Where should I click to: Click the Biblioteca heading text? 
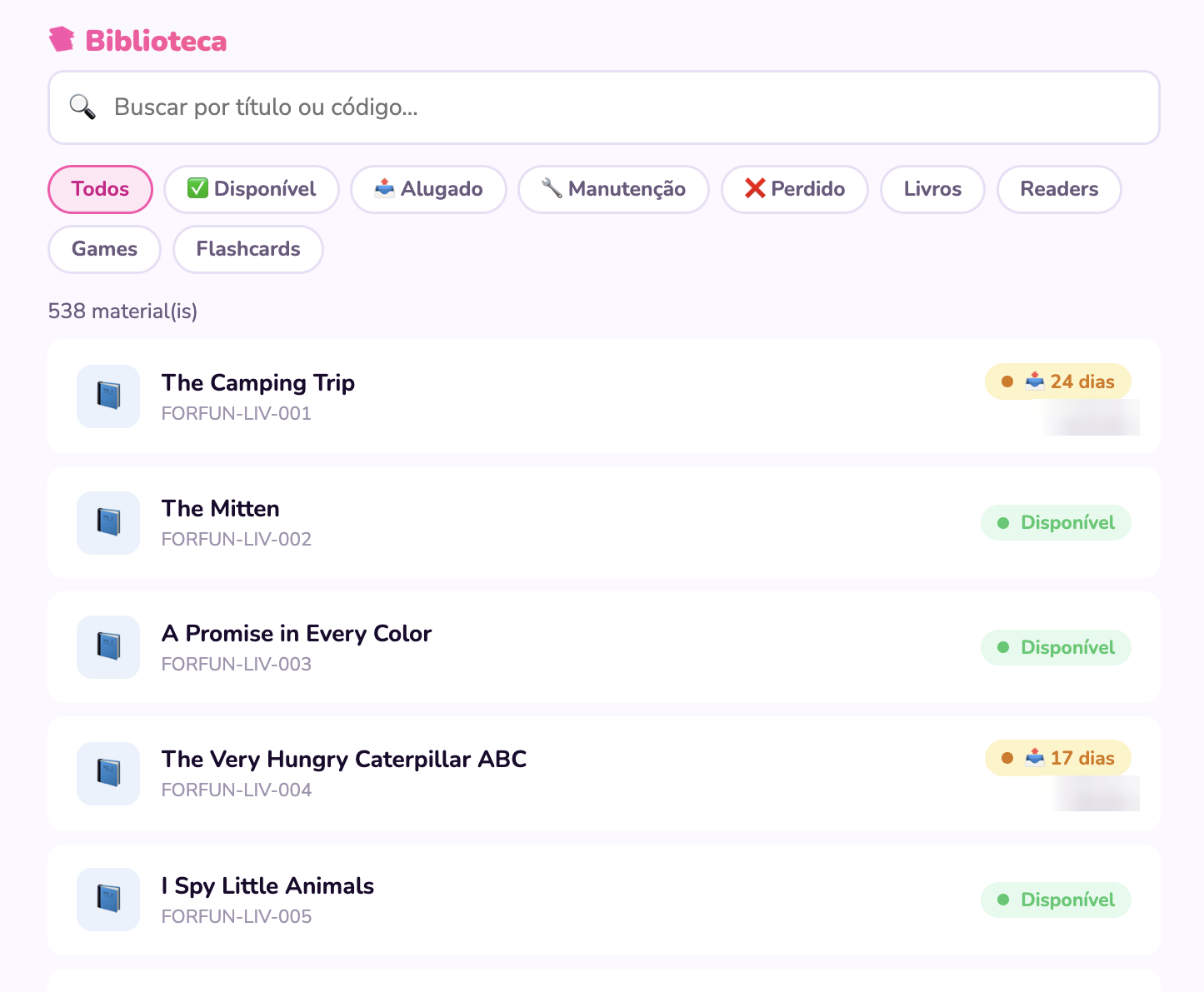(156, 41)
